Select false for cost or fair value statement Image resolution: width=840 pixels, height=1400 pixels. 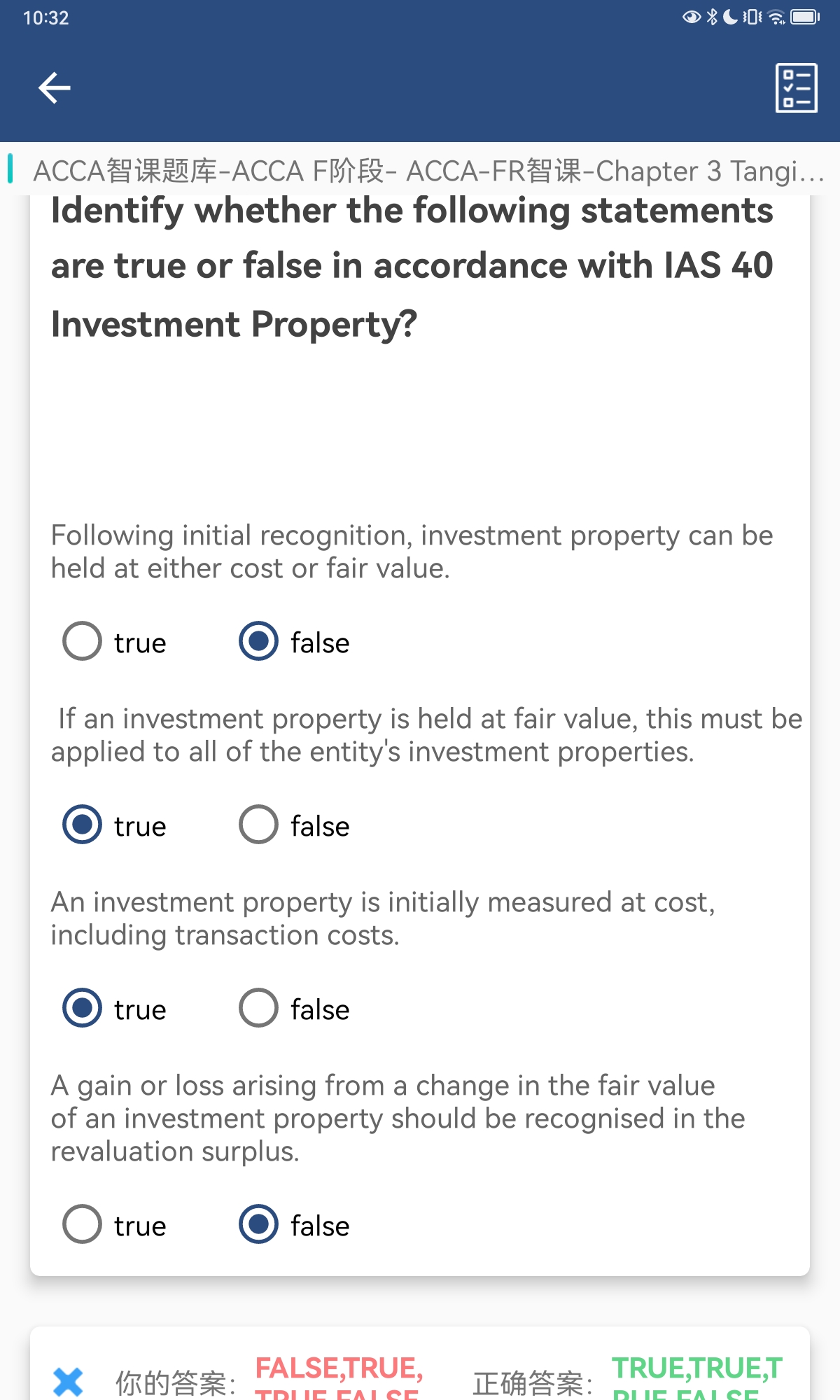coord(294,641)
